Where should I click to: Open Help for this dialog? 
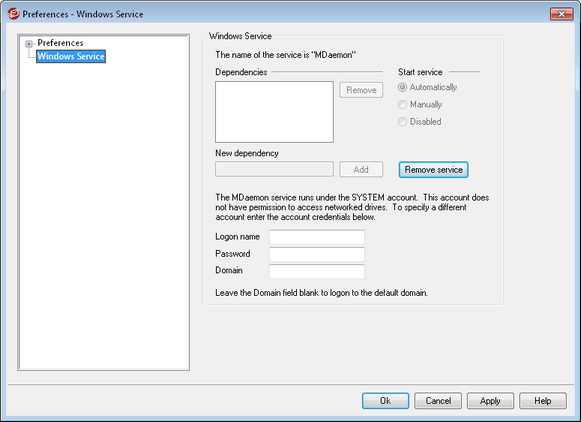(x=543, y=401)
